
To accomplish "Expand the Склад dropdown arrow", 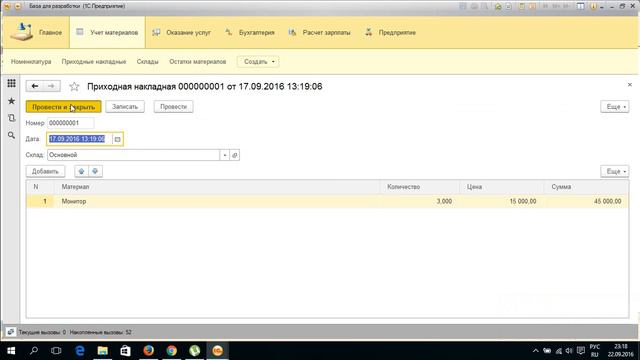I will pos(224,155).
